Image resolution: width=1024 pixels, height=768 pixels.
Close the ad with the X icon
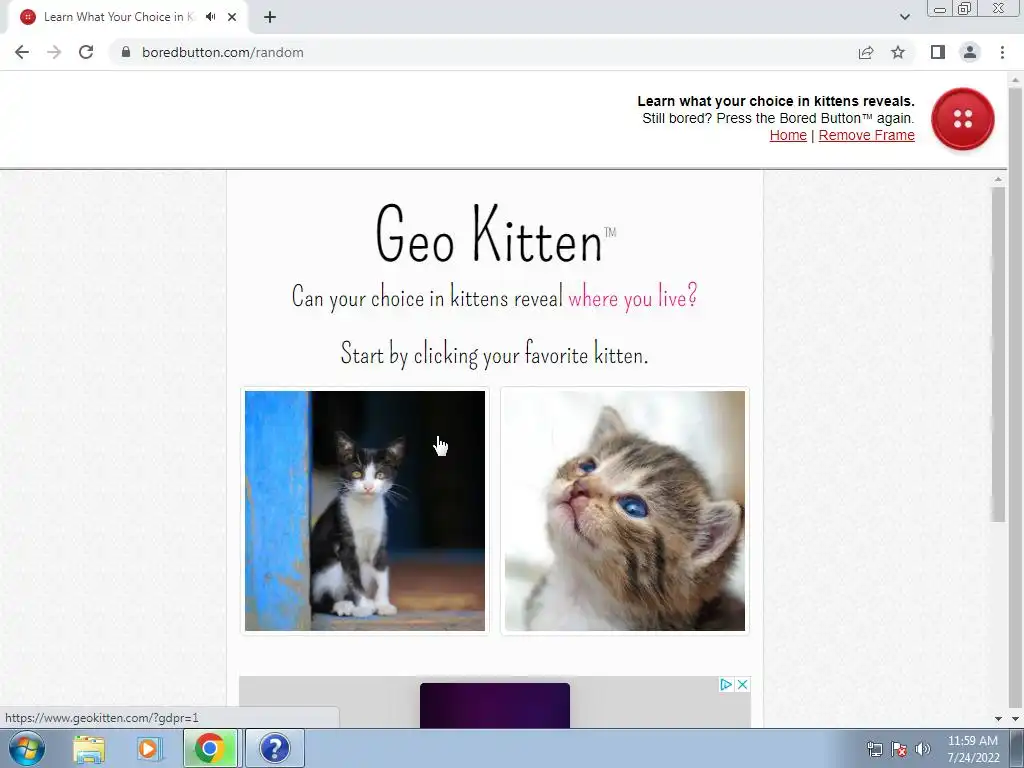click(x=743, y=684)
